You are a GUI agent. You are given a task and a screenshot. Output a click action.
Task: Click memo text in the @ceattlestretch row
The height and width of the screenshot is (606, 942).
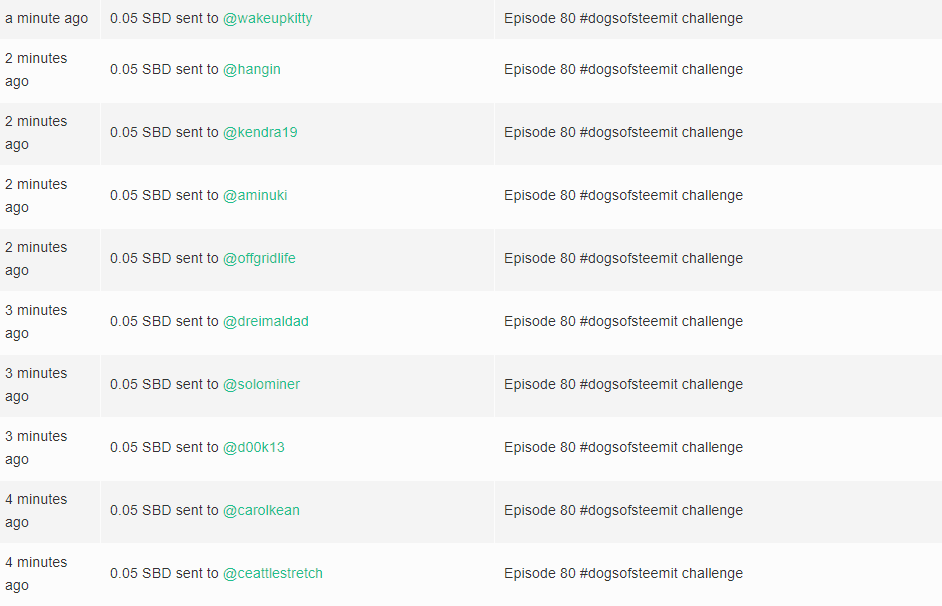click(x=624, y=574)
